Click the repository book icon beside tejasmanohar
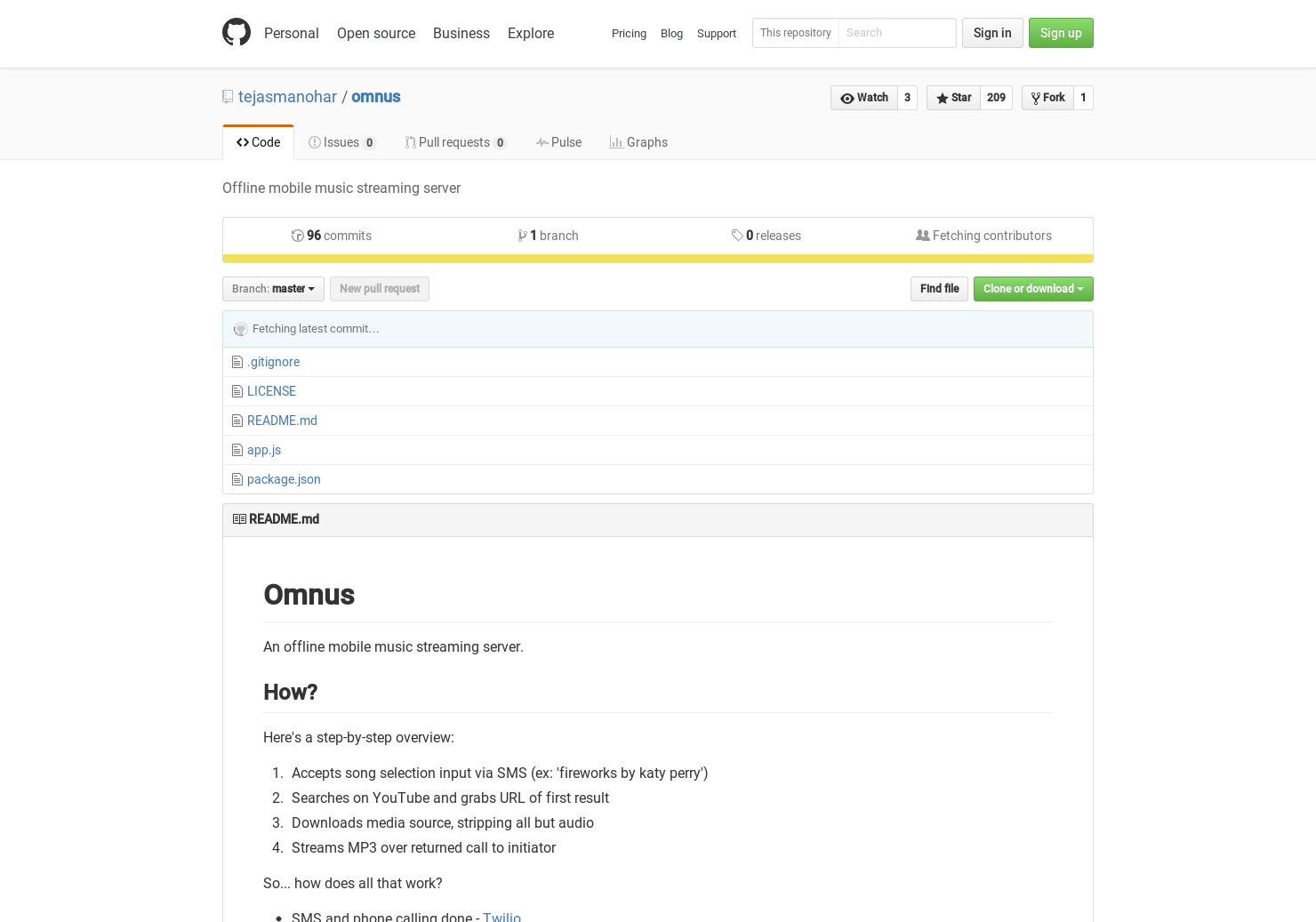The height and width of the screenshot is (922, 1316). pyautogui.click(x=228, y=96)
